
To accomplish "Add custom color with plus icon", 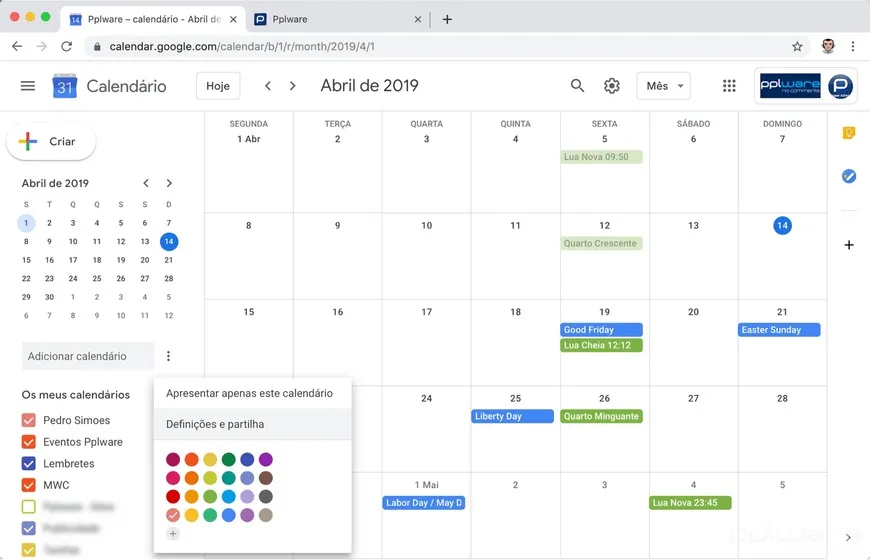I will click(x=173, y=534).
